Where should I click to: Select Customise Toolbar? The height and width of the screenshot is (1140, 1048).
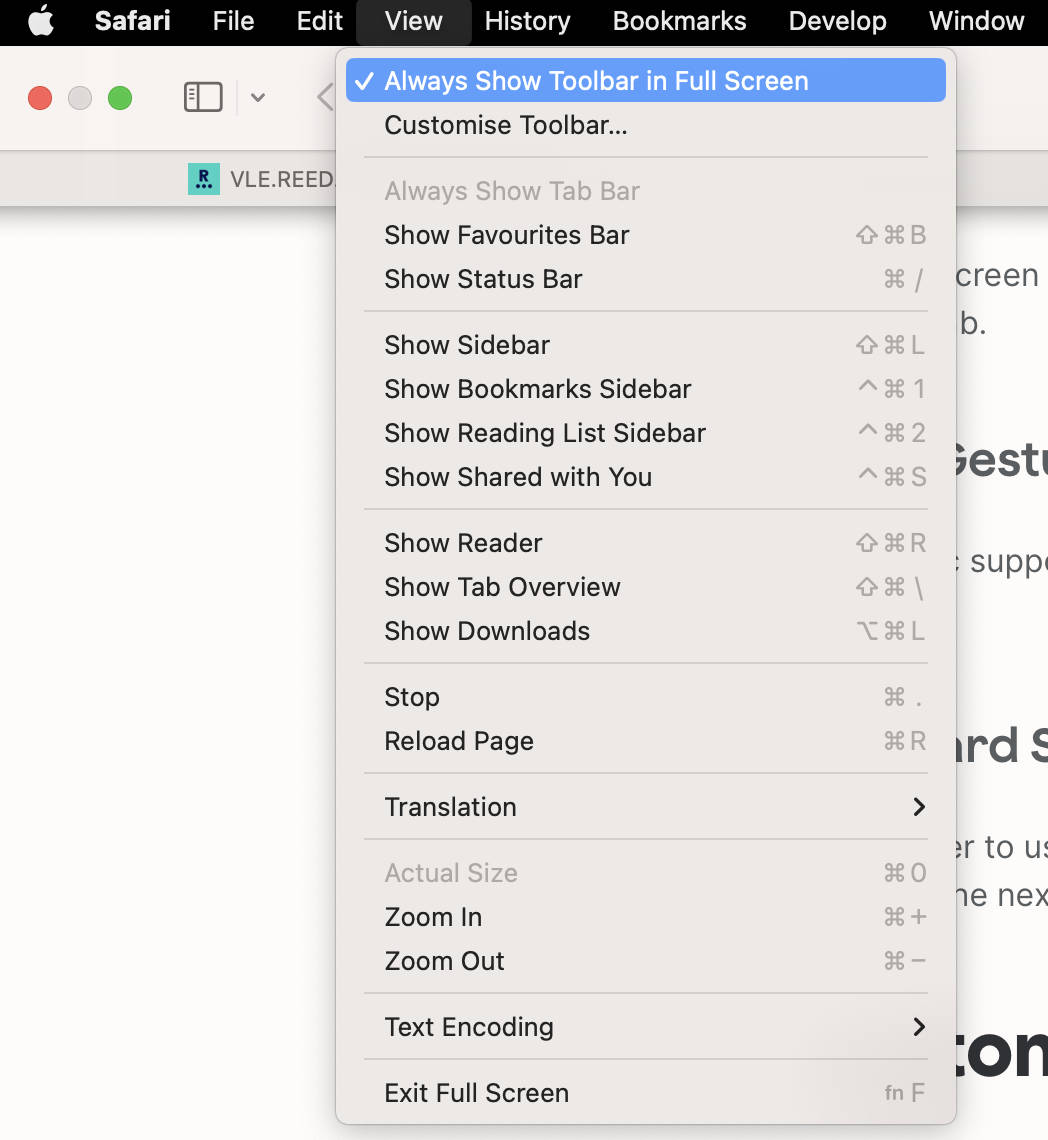(x=505, y=125)
